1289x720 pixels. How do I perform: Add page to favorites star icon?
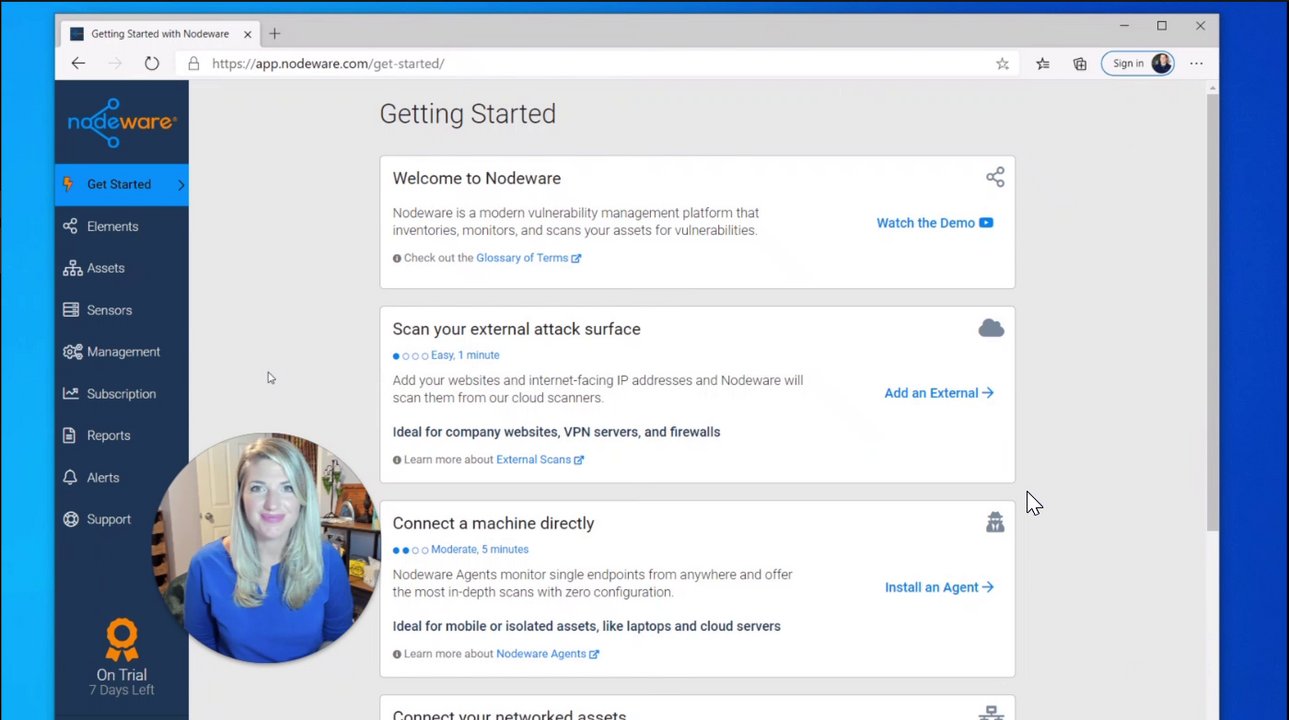tap(1002, 63)
